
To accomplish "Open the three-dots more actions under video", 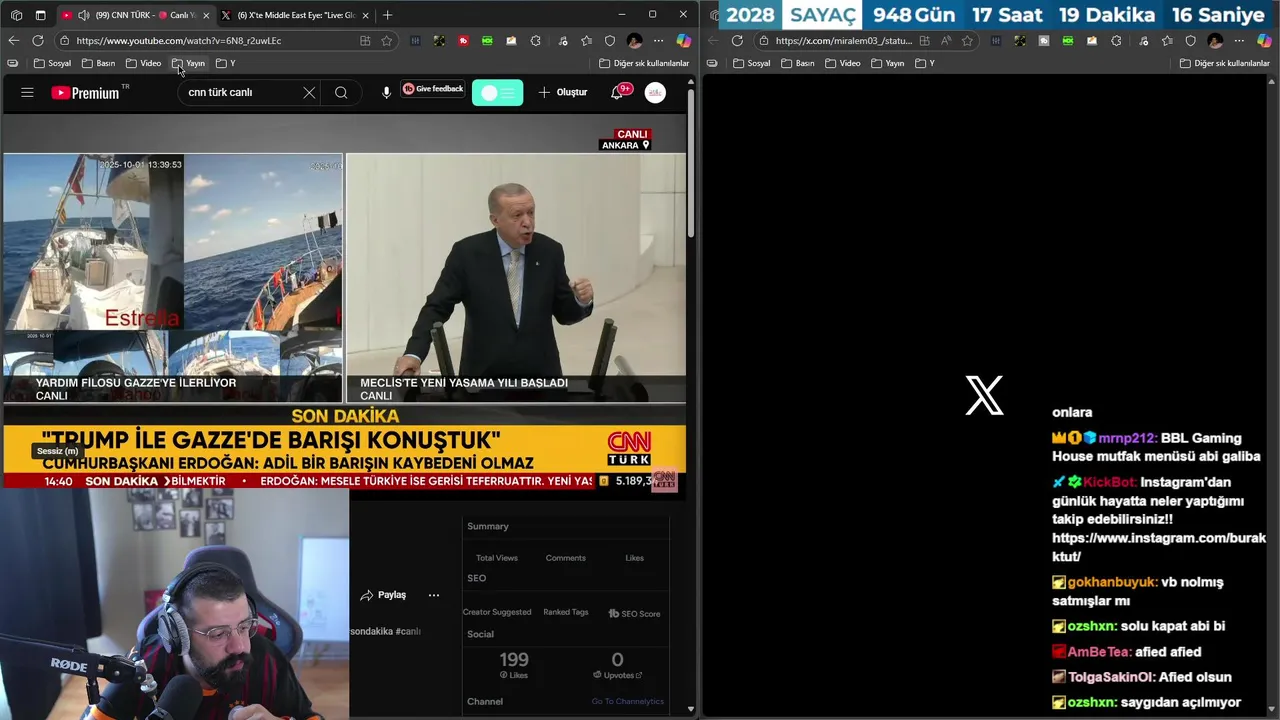I will pos(434,595).
